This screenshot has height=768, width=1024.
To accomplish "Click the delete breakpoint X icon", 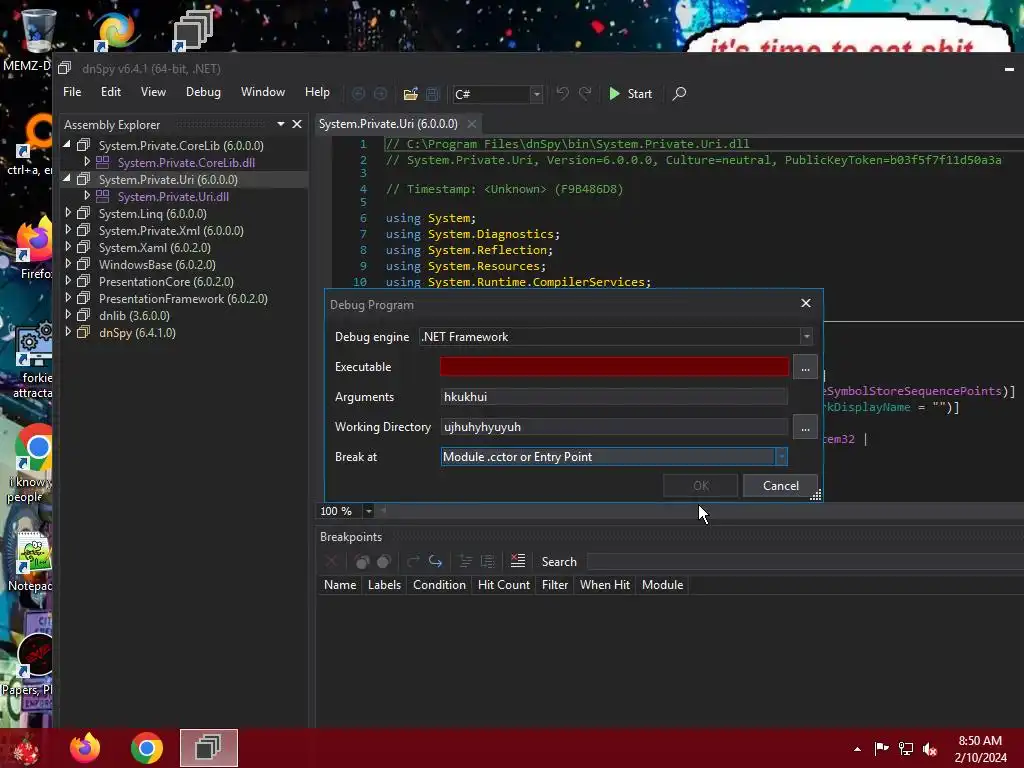I will (331, 561).
